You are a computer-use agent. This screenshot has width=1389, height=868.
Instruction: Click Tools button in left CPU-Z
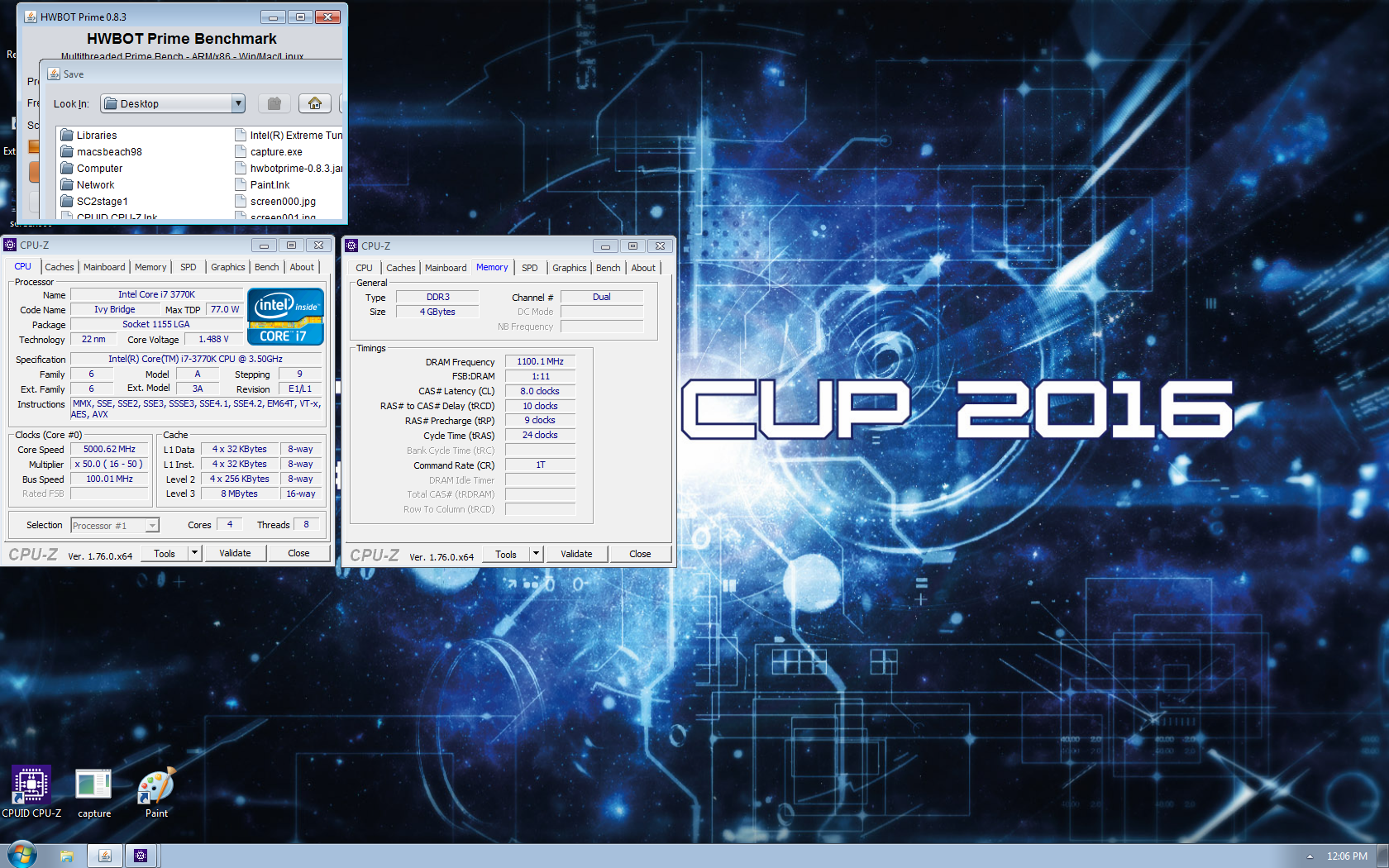[165, 553]
